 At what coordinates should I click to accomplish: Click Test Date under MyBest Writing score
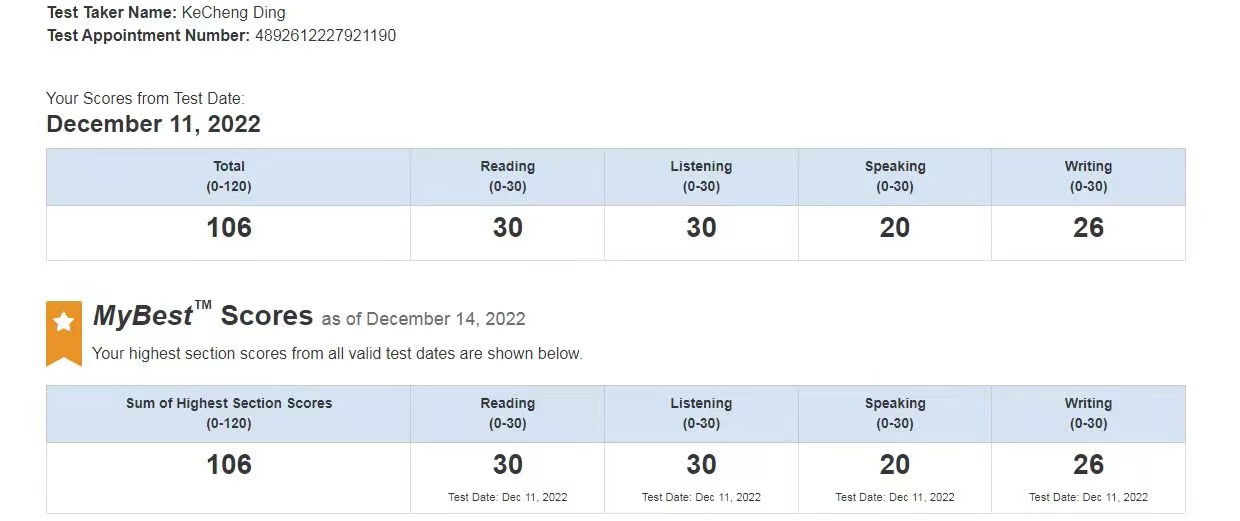coord(1088,497)
